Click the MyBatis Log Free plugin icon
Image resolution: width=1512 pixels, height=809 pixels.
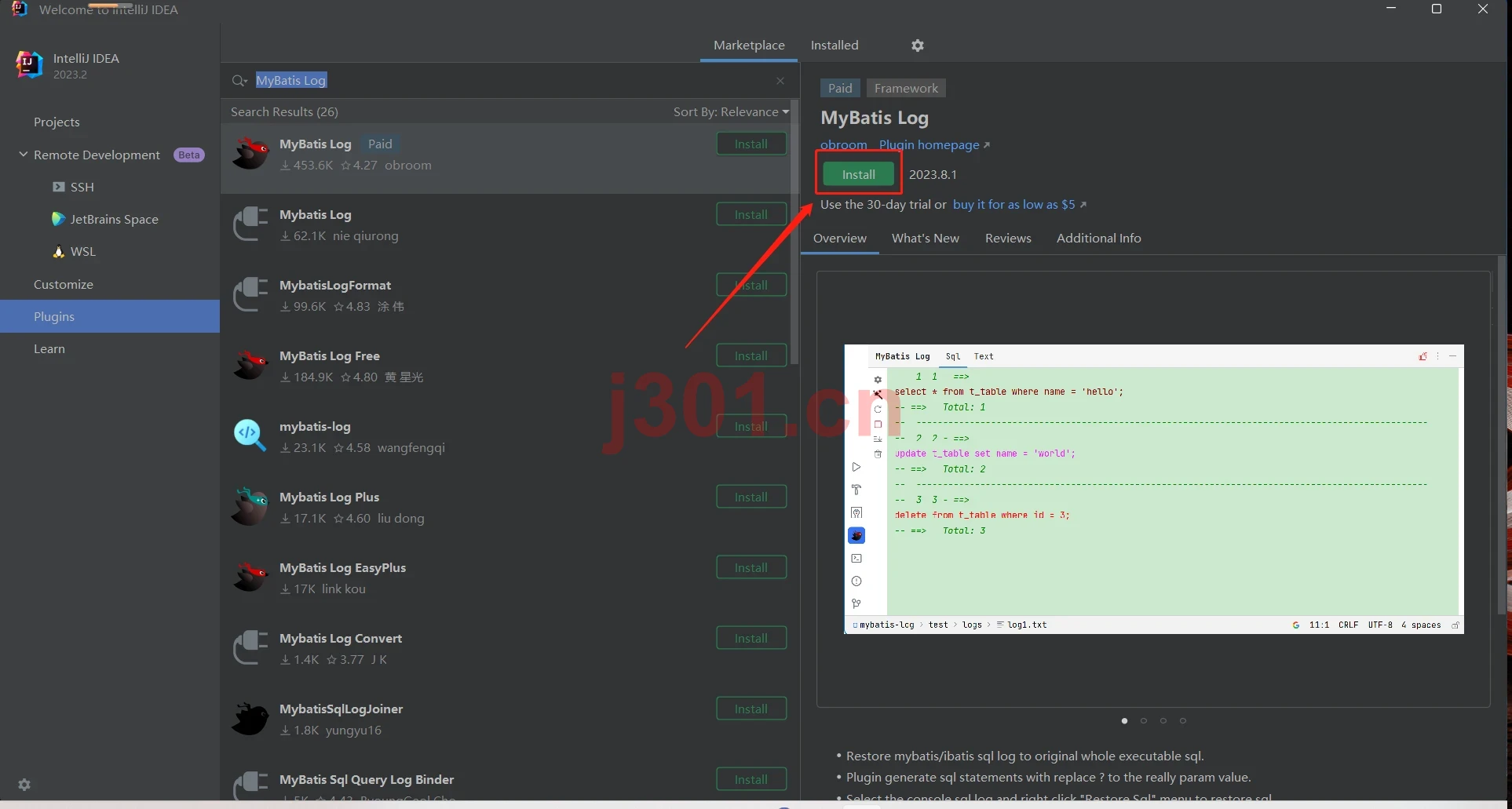250,366
